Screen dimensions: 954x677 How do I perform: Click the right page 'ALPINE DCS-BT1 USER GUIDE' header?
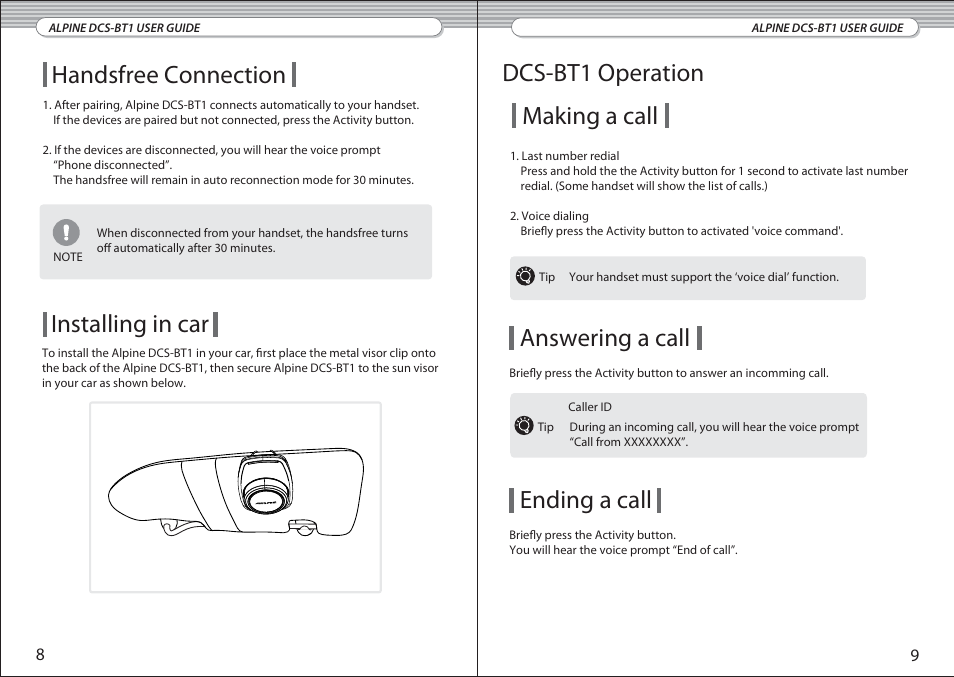pos(827,28)
